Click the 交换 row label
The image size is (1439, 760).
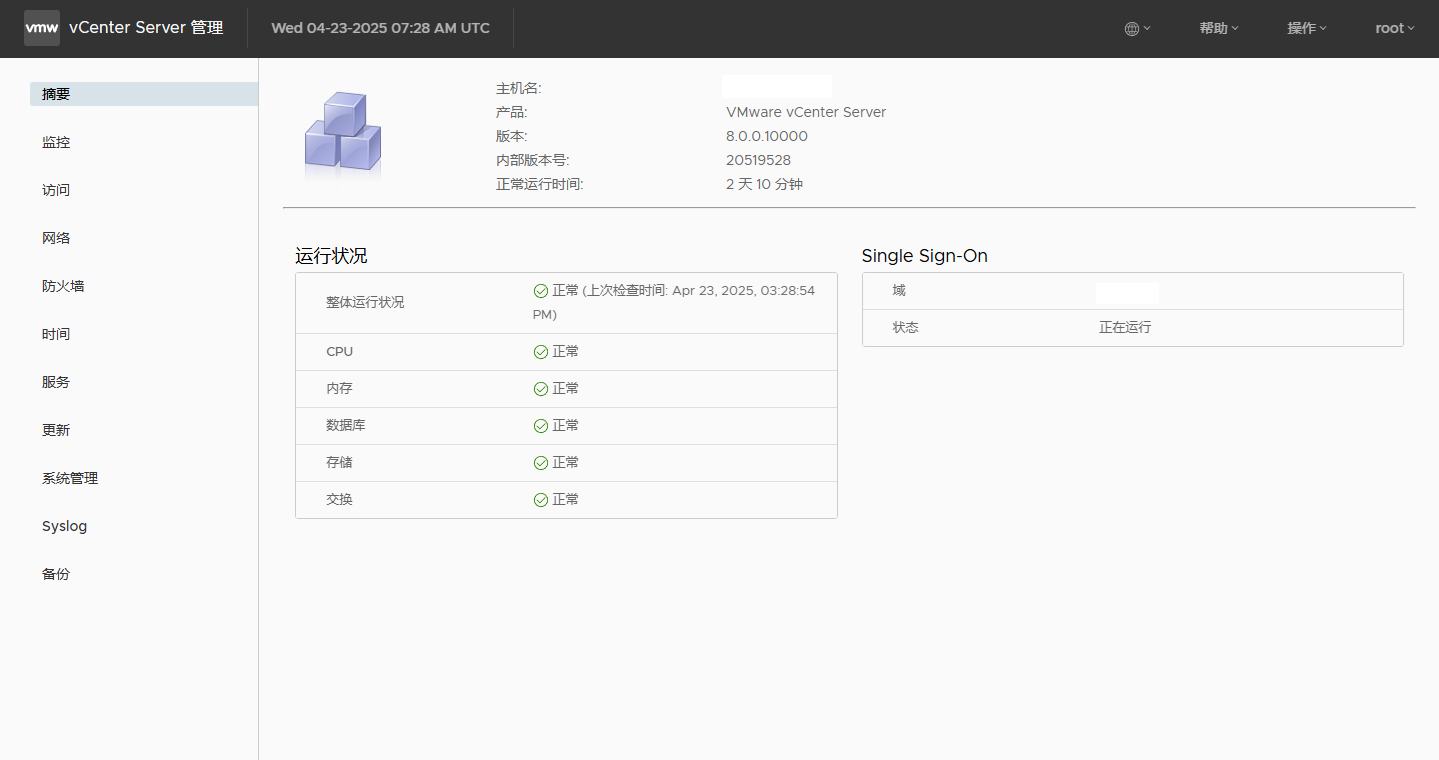coord(339,500)
